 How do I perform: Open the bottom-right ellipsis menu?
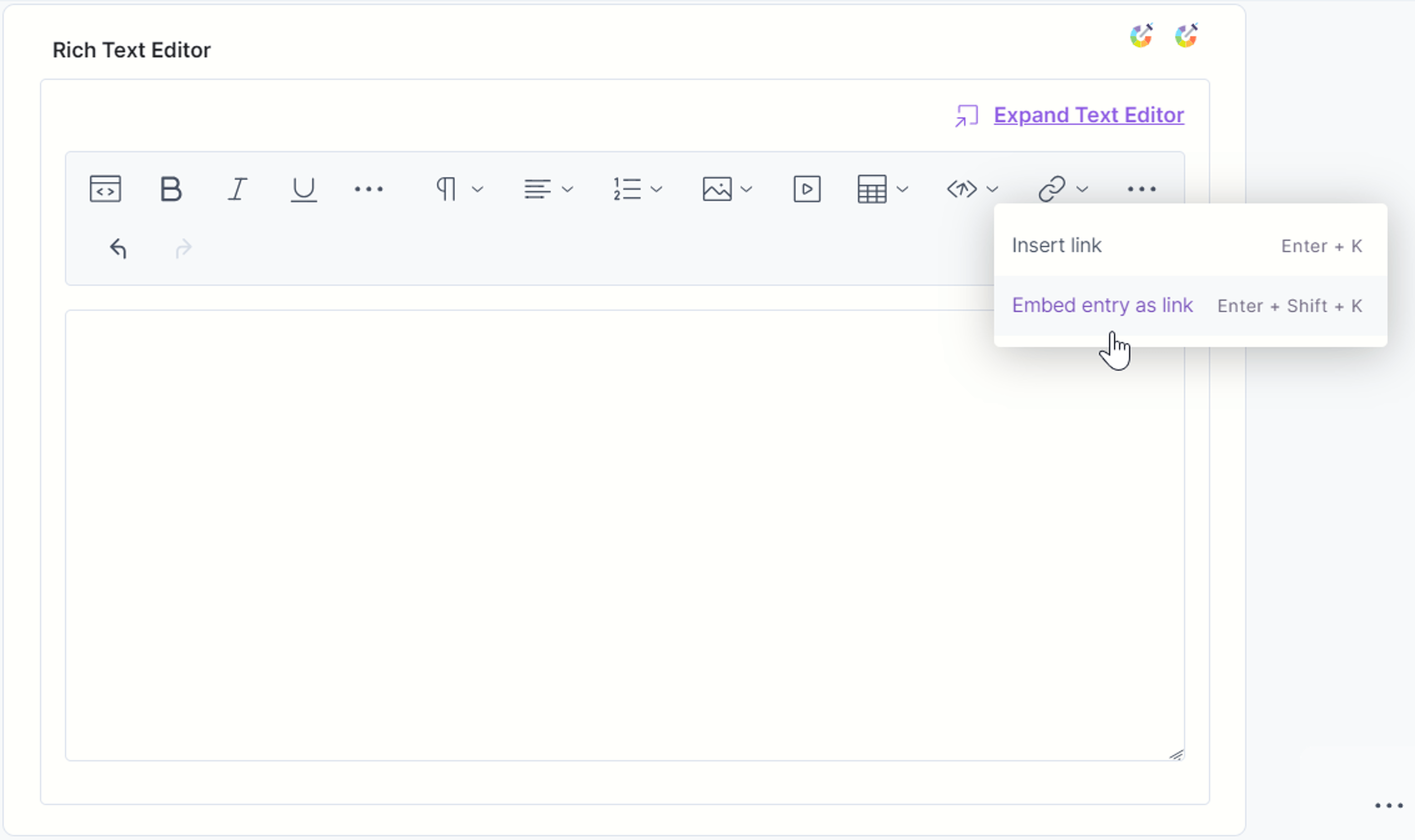pyautogui.click(x=1389, y=805)
